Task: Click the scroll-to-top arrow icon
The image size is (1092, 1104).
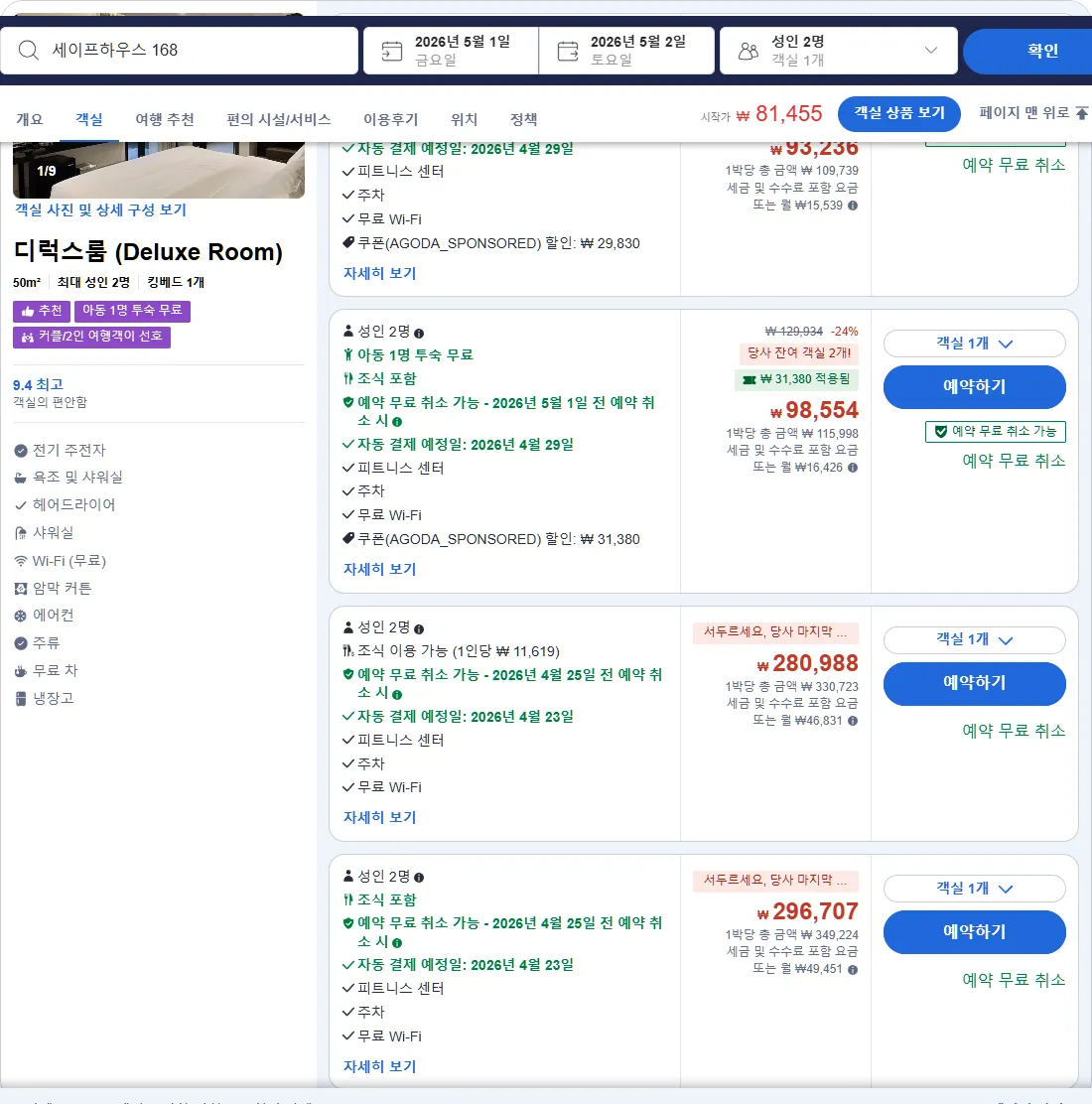Action: click(1082, 113)
